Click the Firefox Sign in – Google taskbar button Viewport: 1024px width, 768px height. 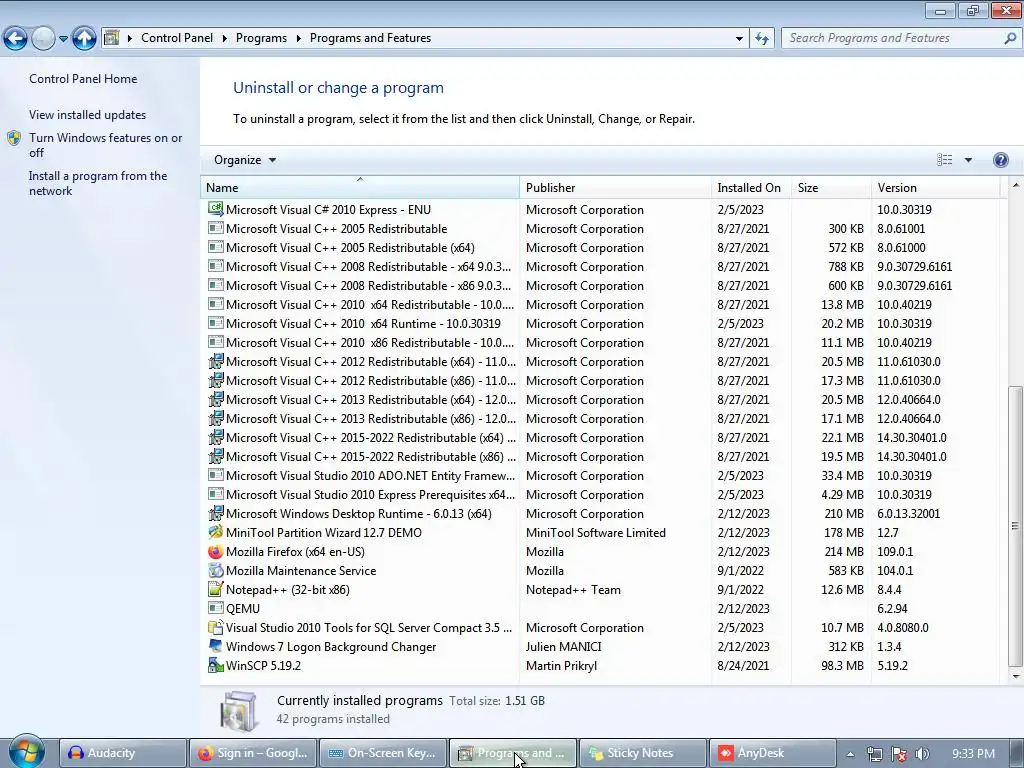pyautogui.click(x=253, y=753)
